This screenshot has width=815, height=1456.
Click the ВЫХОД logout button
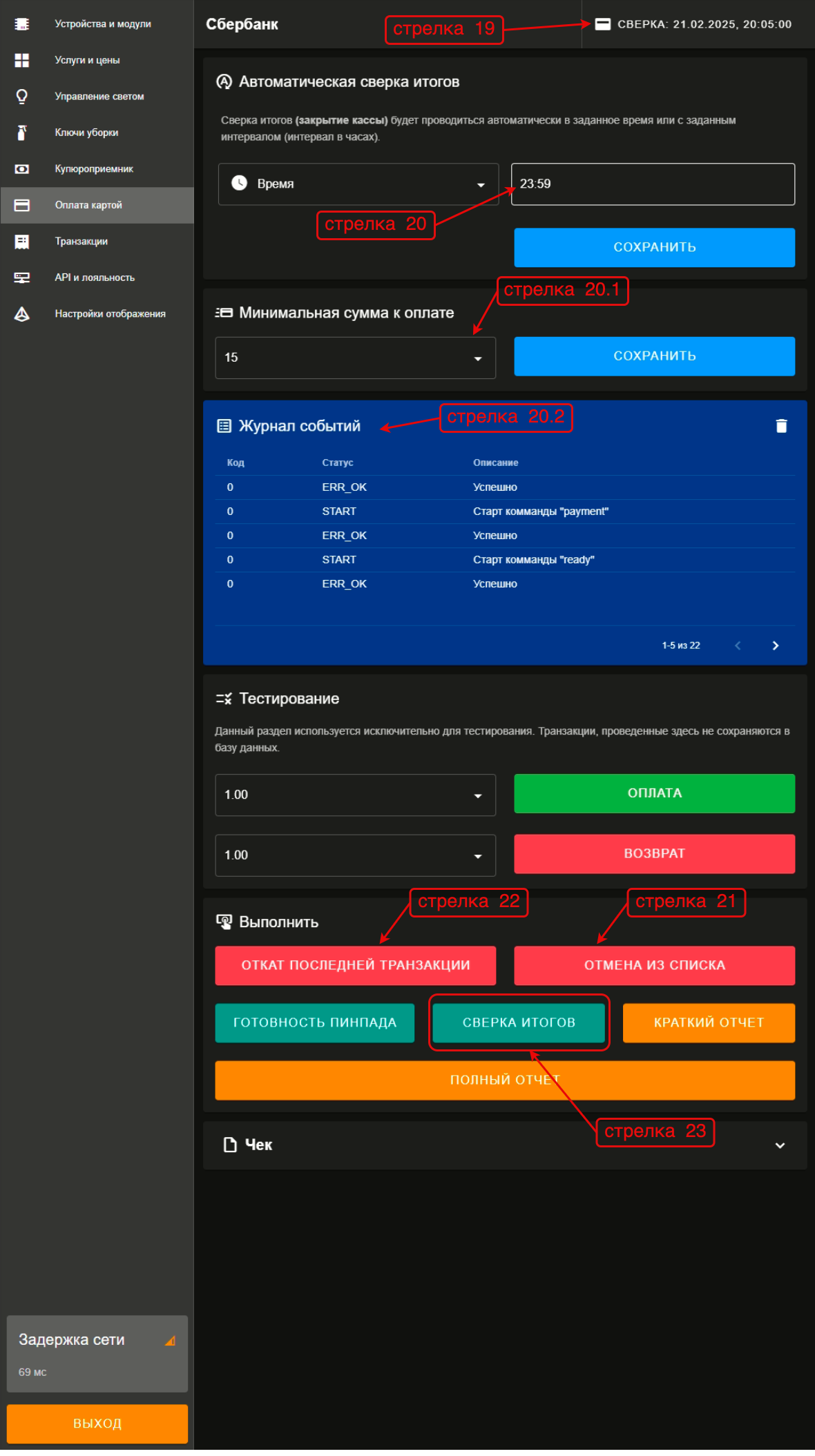(x=97, y=1424)
